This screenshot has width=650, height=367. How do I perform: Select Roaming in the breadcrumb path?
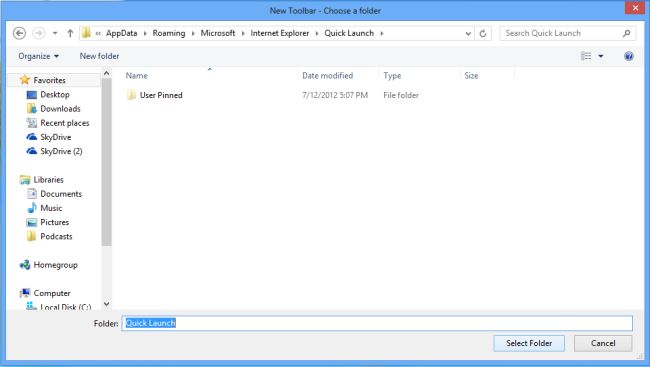coord(169,33)
